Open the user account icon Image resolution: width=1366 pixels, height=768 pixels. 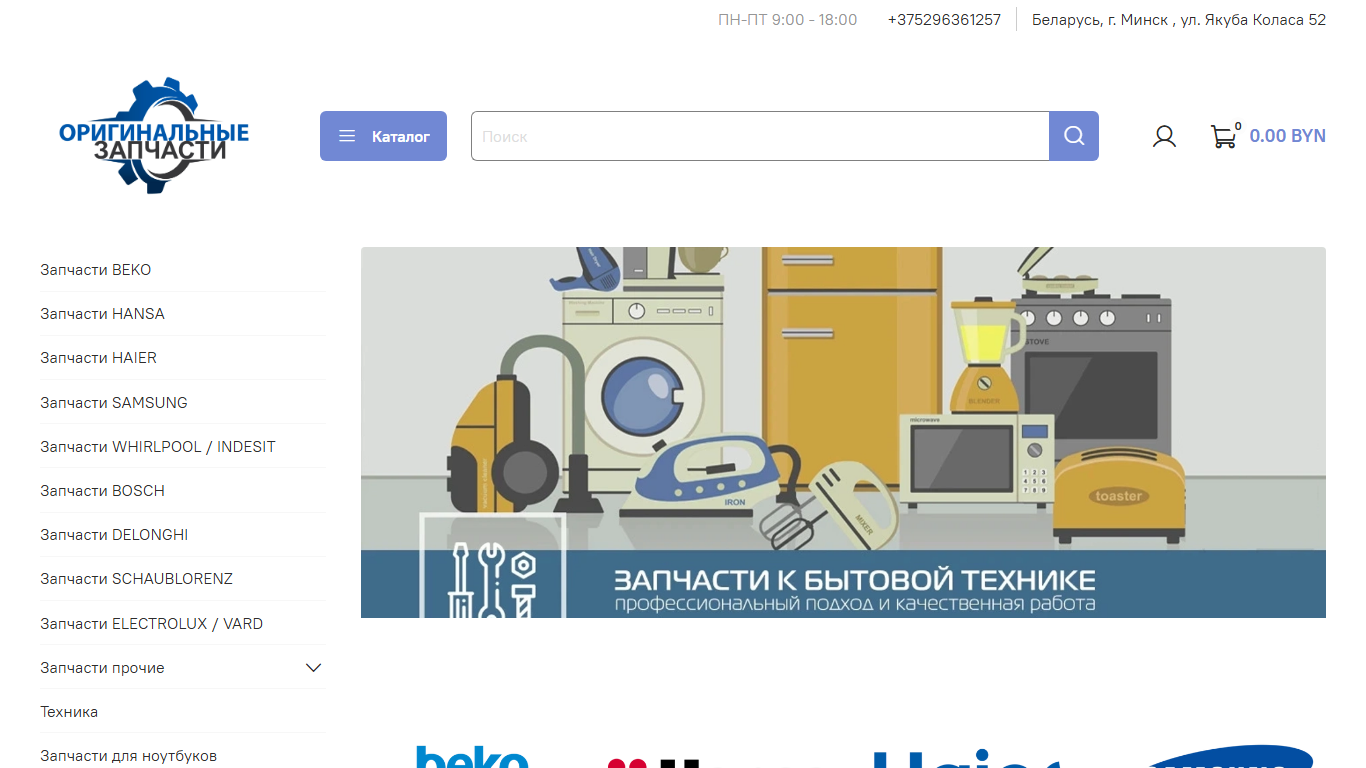click(1164, 136)
